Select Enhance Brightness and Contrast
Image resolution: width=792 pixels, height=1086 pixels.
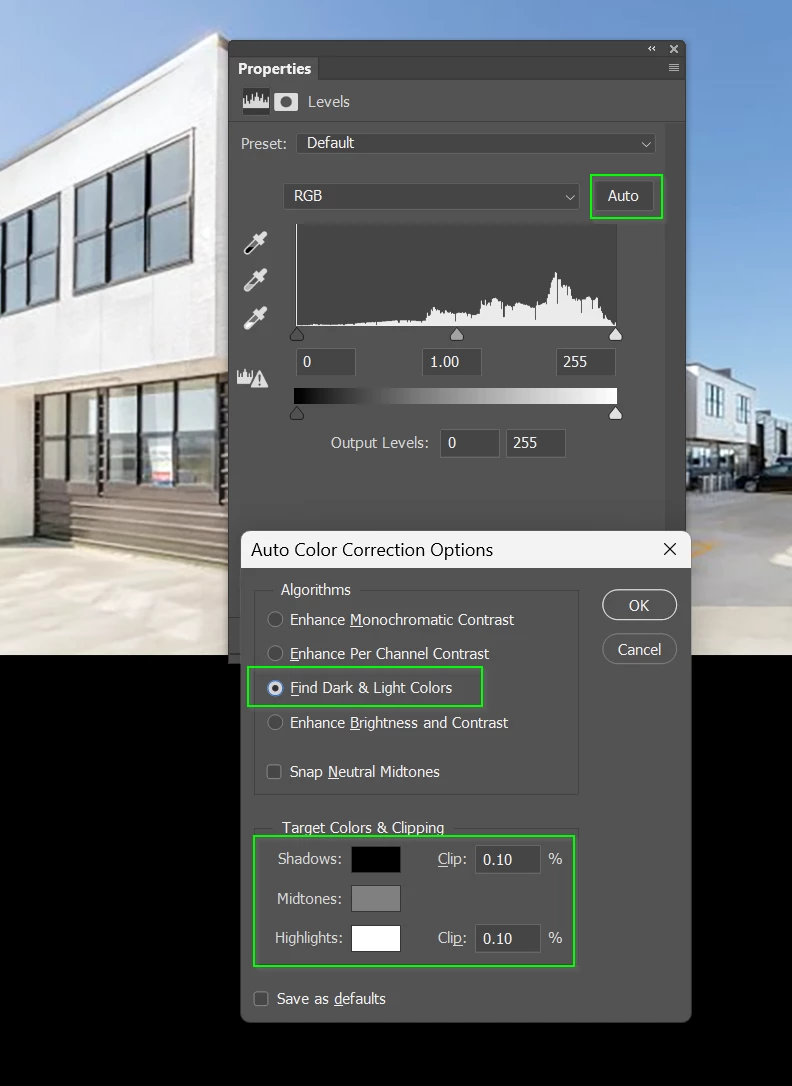388,722
